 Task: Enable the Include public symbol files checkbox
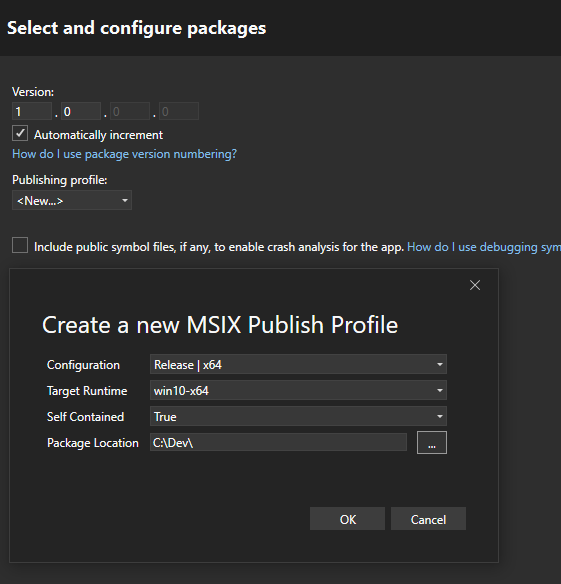20,245
